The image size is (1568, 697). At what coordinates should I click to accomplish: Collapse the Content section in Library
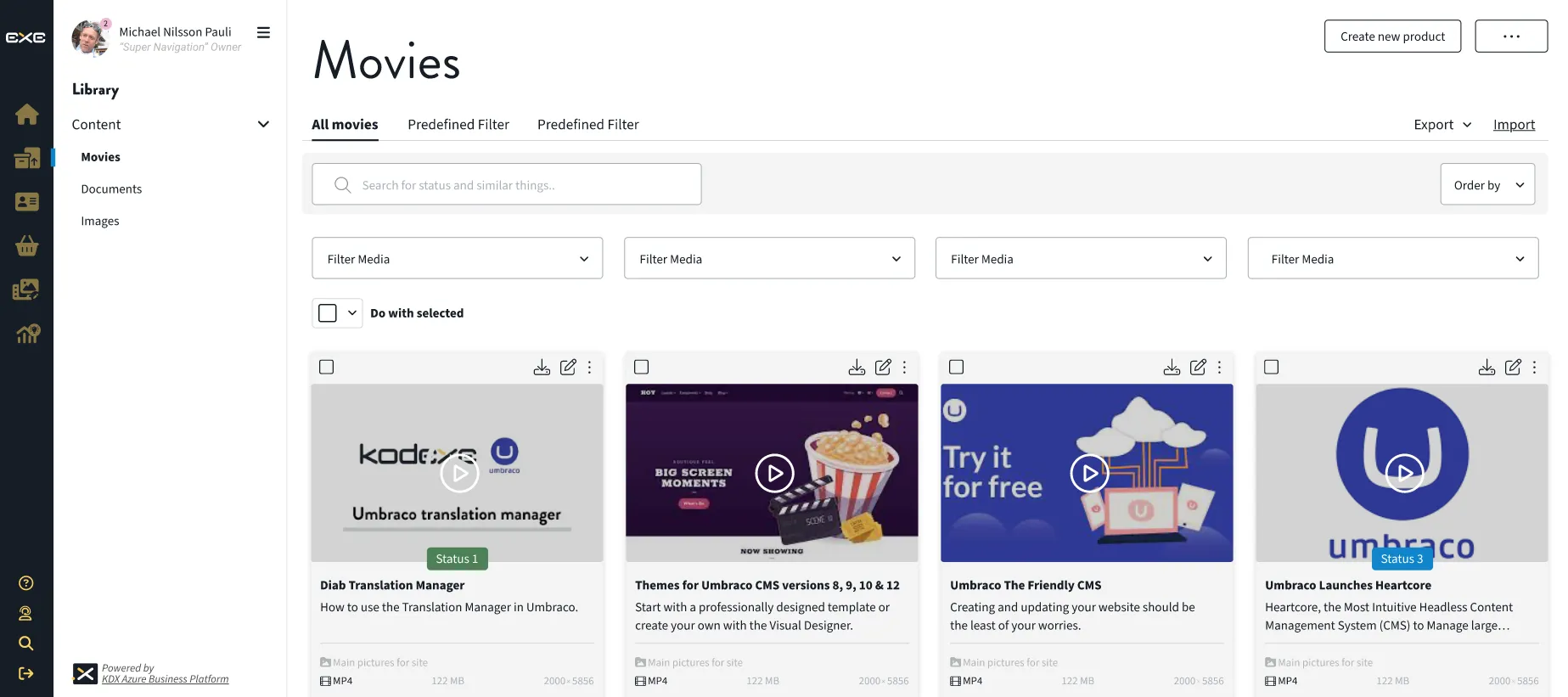pyautogui.click(x=263, y=124)
